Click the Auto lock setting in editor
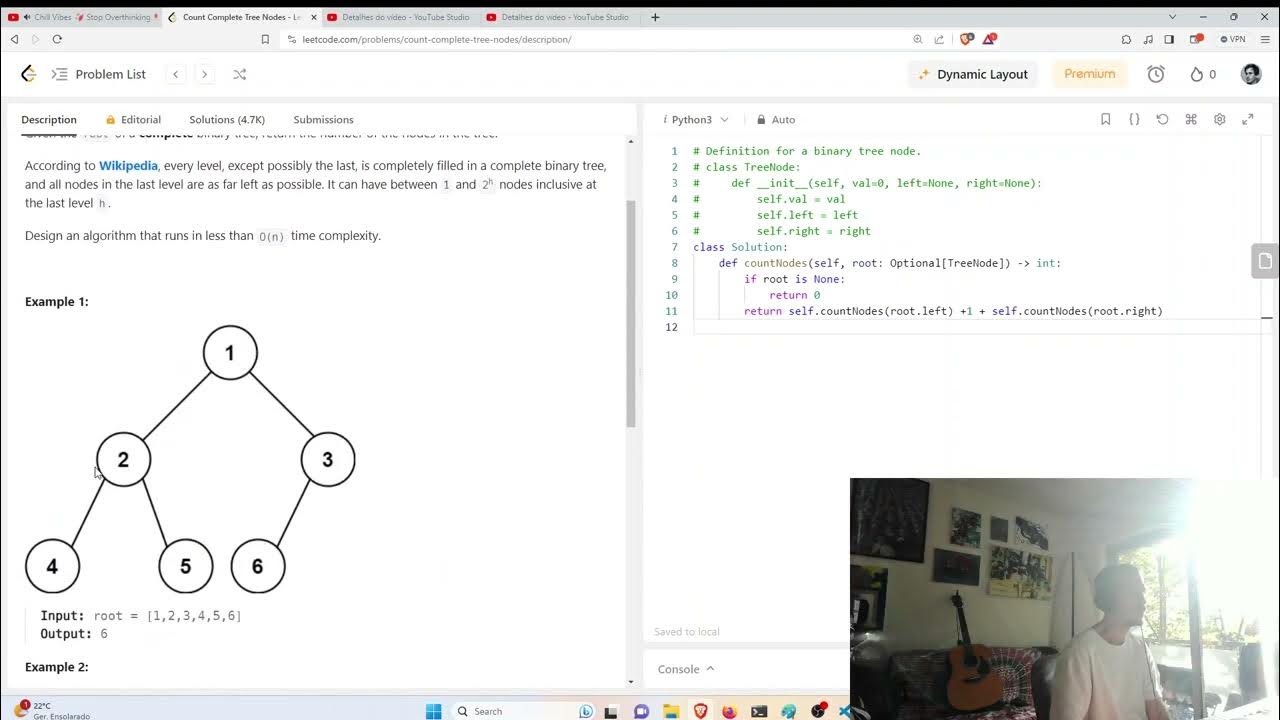The width and height of the screenshot is (1280, 720). pyautogui.click(x=776, y=119)
